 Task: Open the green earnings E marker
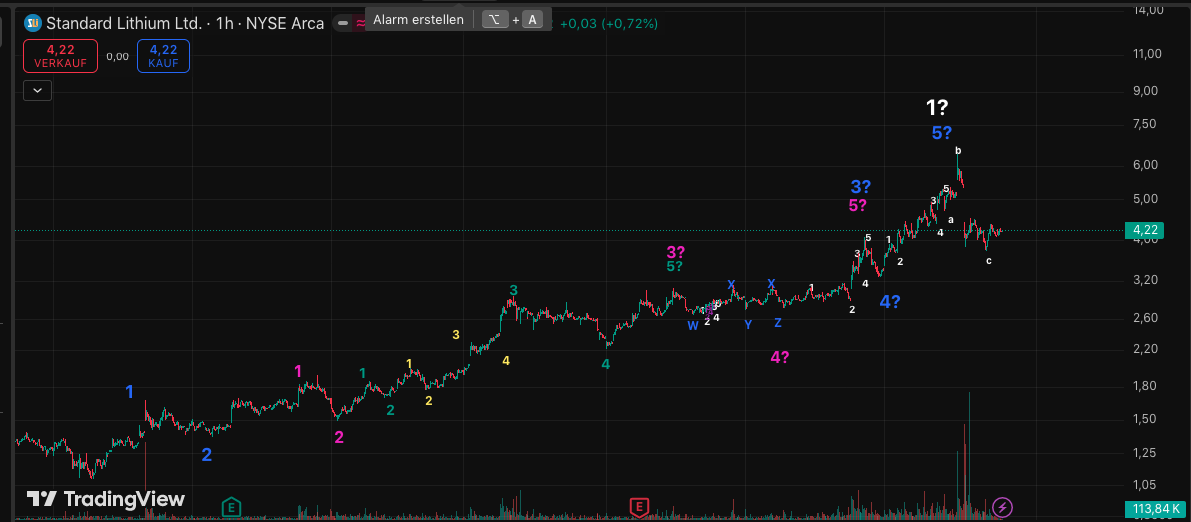click(231, 507)
